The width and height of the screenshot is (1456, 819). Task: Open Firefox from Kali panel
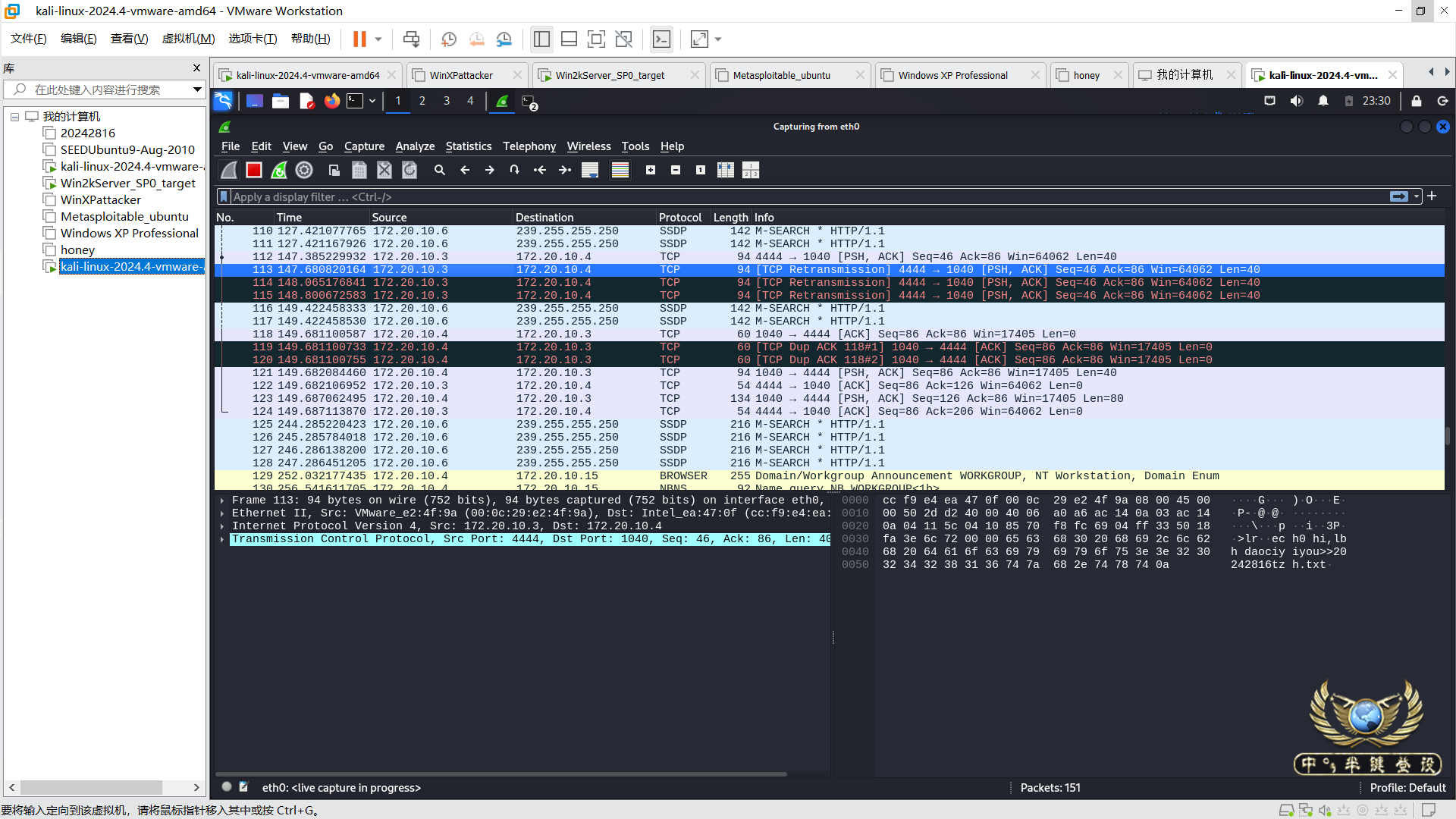[x=331, y=101]
